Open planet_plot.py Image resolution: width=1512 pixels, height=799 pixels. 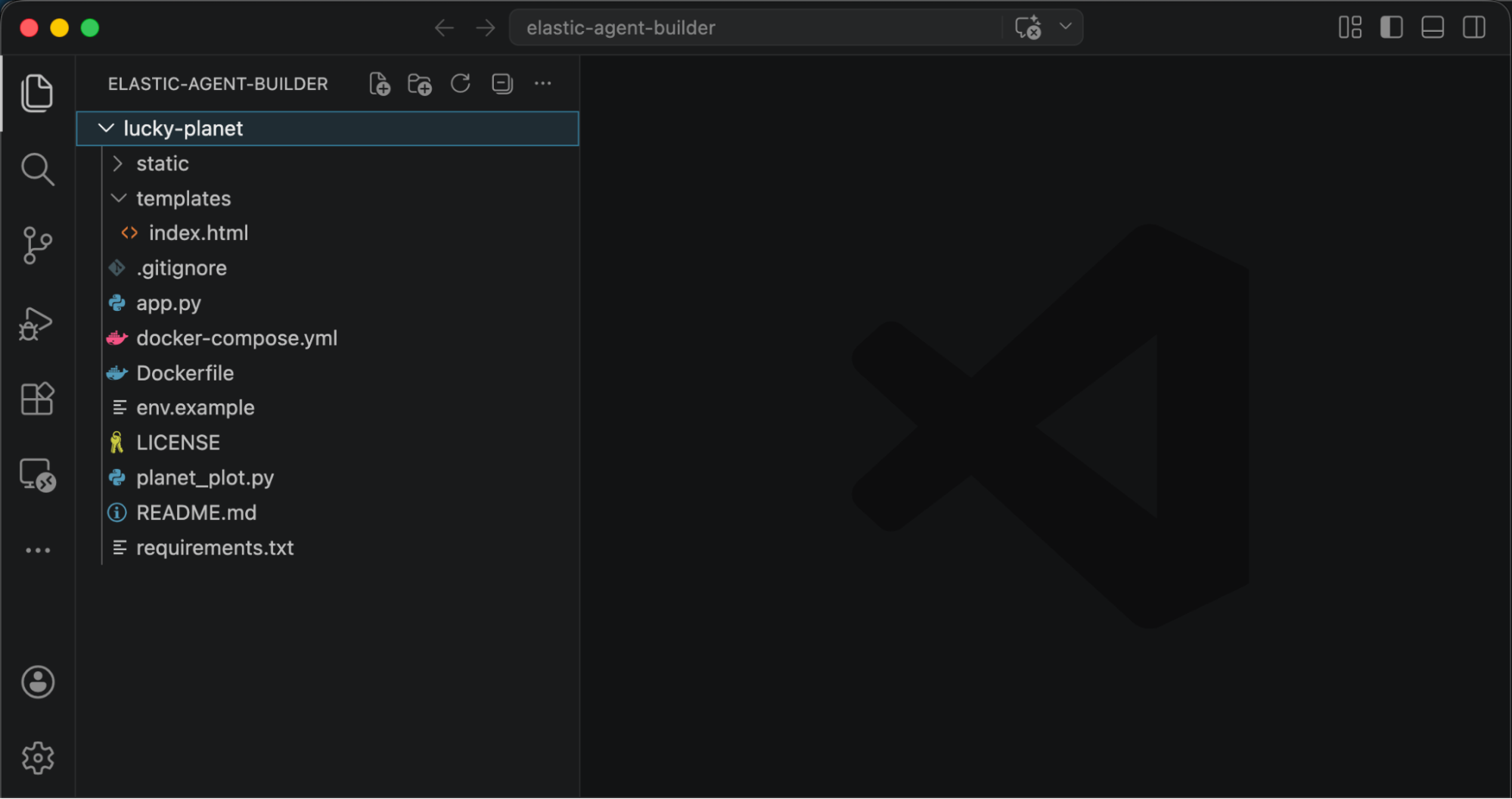click(328, 478)
